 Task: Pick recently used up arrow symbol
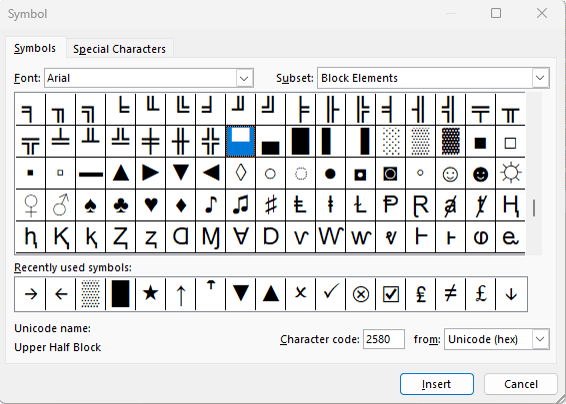click(180, 294)
